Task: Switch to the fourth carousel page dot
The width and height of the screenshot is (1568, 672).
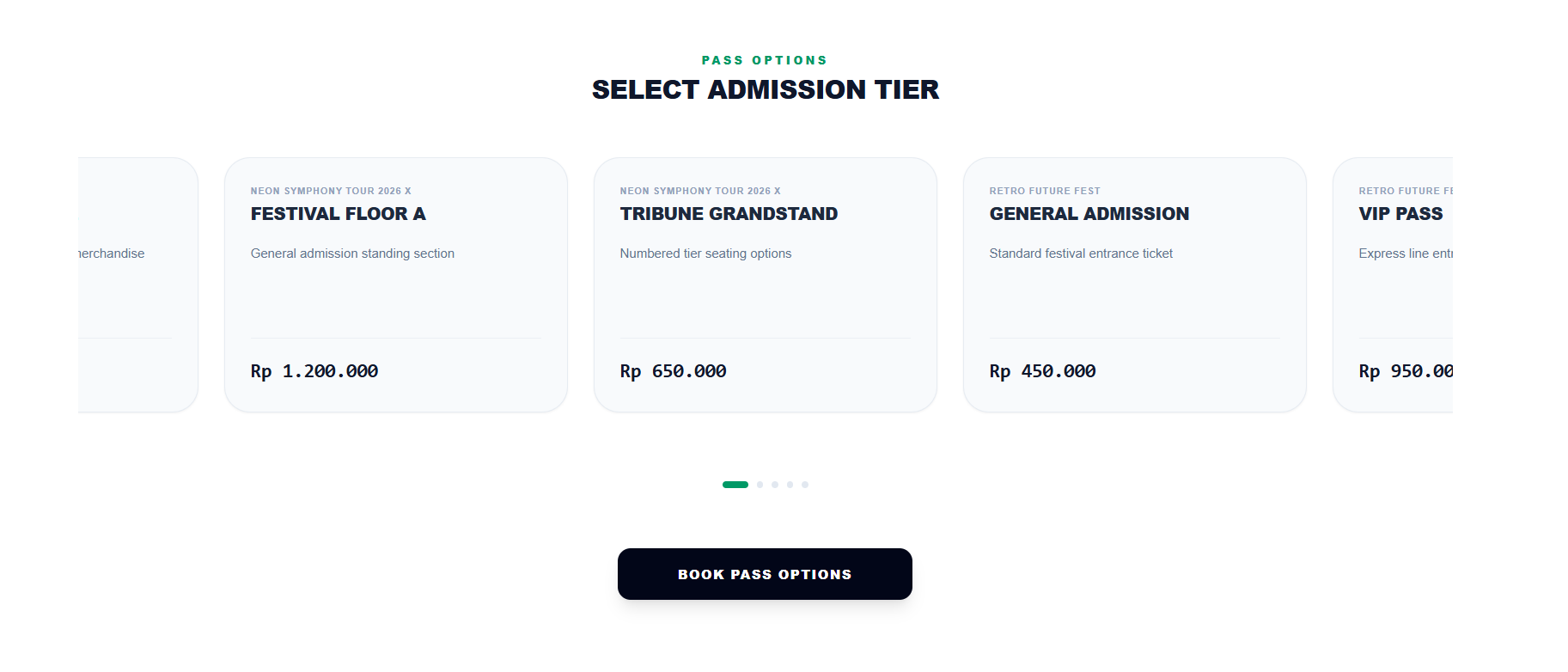Action: [790, 485]
